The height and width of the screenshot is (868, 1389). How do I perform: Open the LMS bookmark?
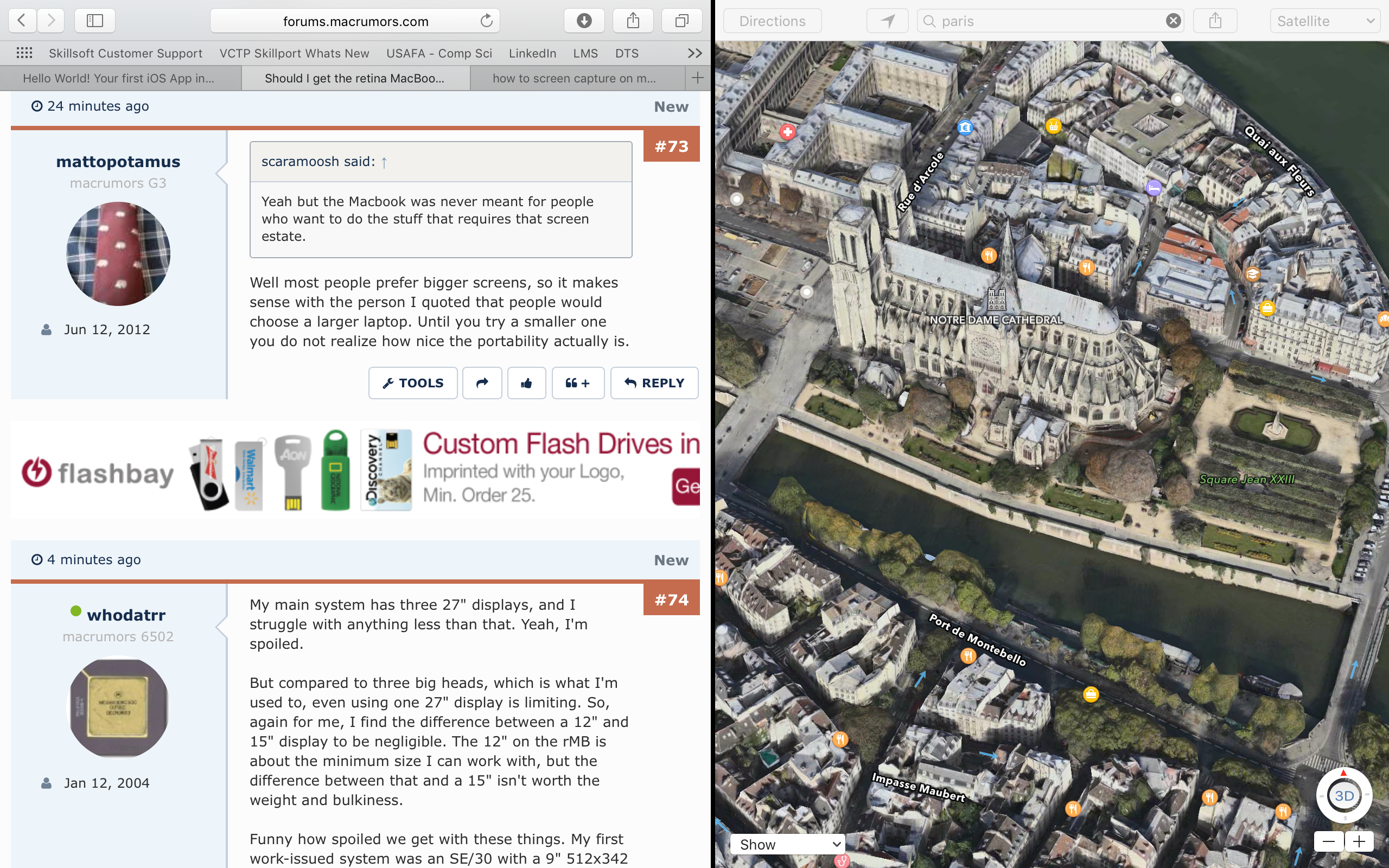[x=585, y=53]
